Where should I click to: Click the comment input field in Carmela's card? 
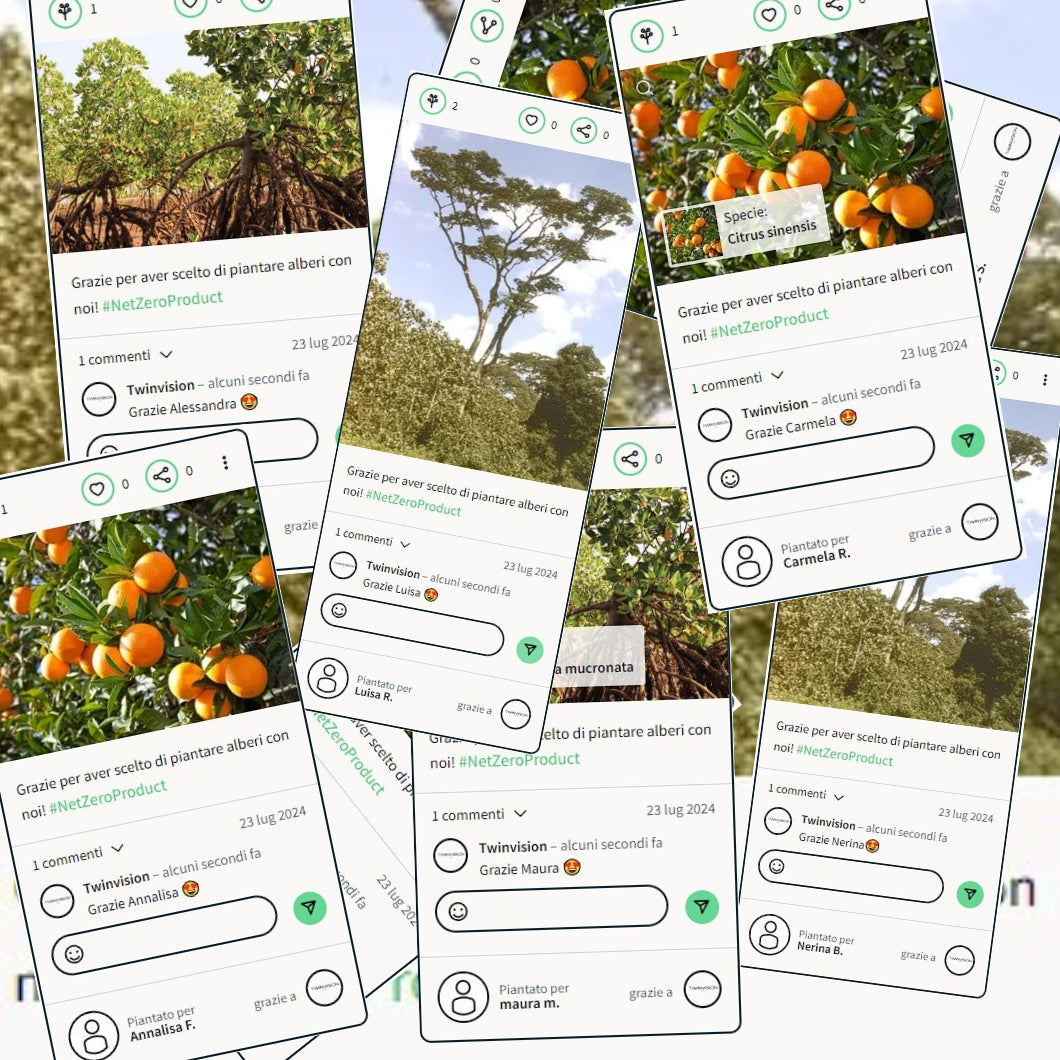tap(821, 463)
